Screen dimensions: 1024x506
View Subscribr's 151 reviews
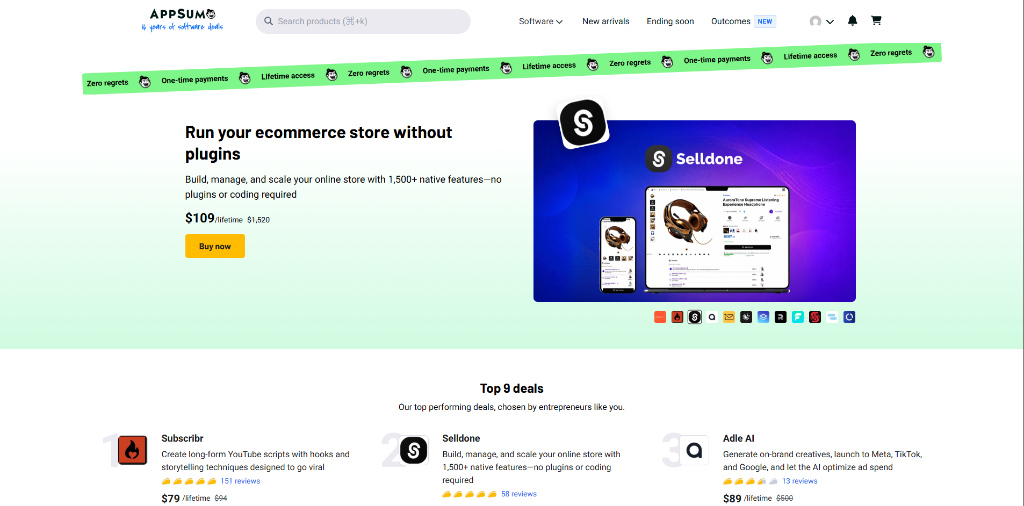click(x=240, y=481)
